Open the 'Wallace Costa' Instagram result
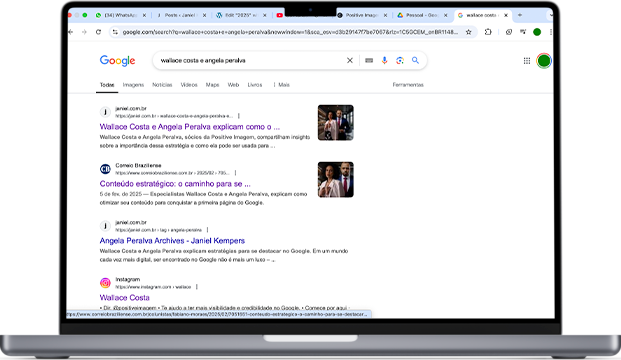 (x=124, y=298)
